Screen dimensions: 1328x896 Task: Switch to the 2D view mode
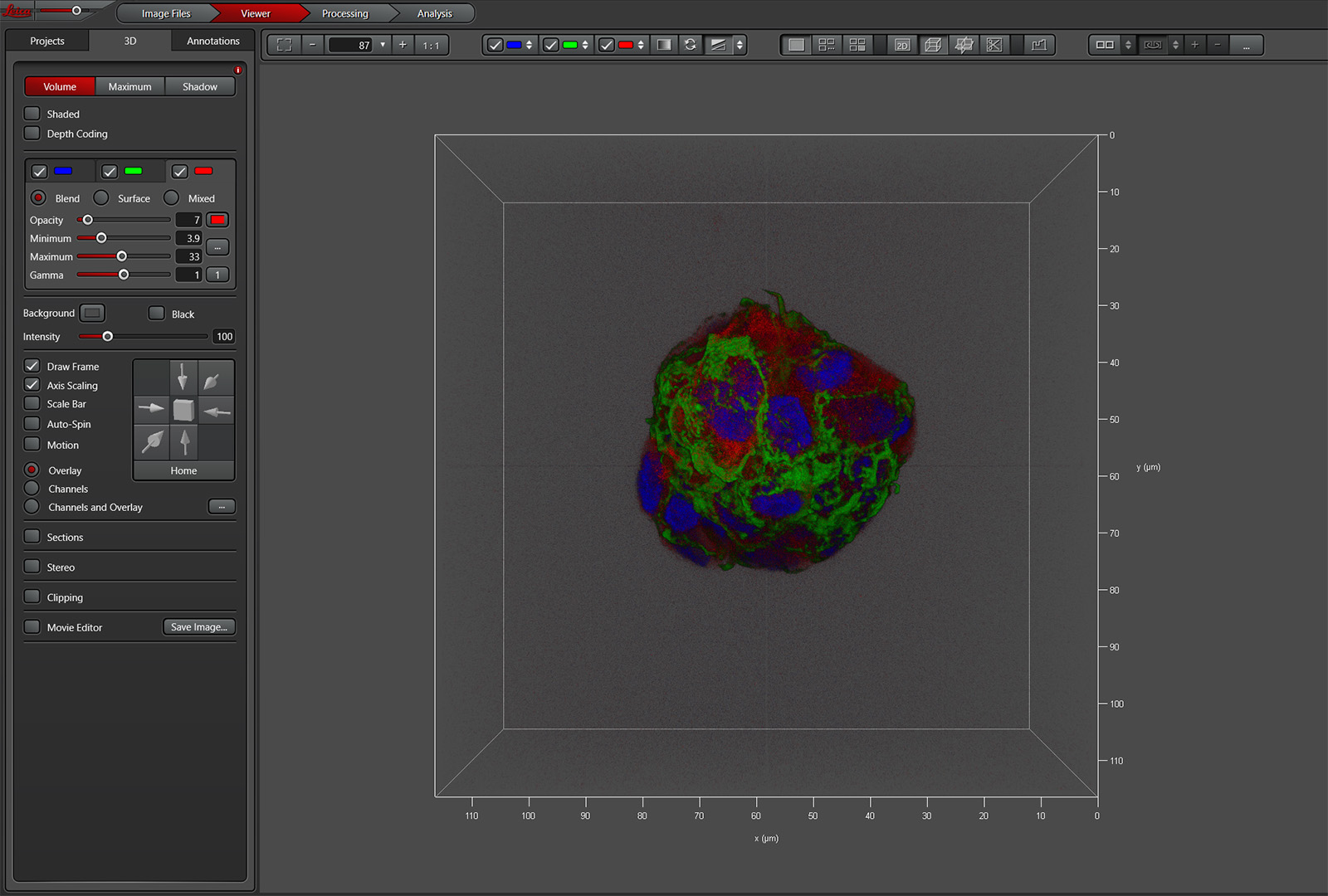pyautogui.click(x=902, y=45)
